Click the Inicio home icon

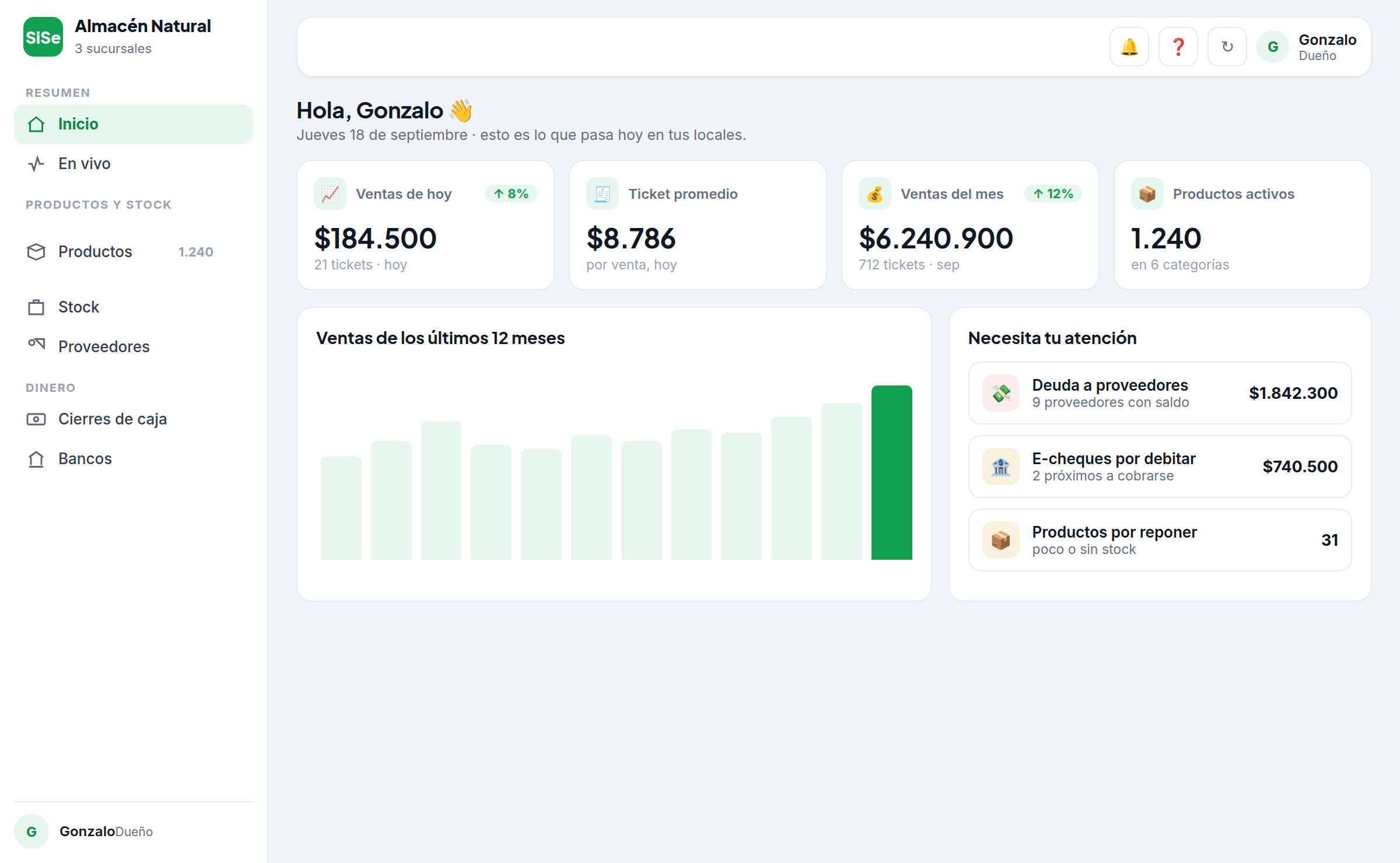(36, 124)
